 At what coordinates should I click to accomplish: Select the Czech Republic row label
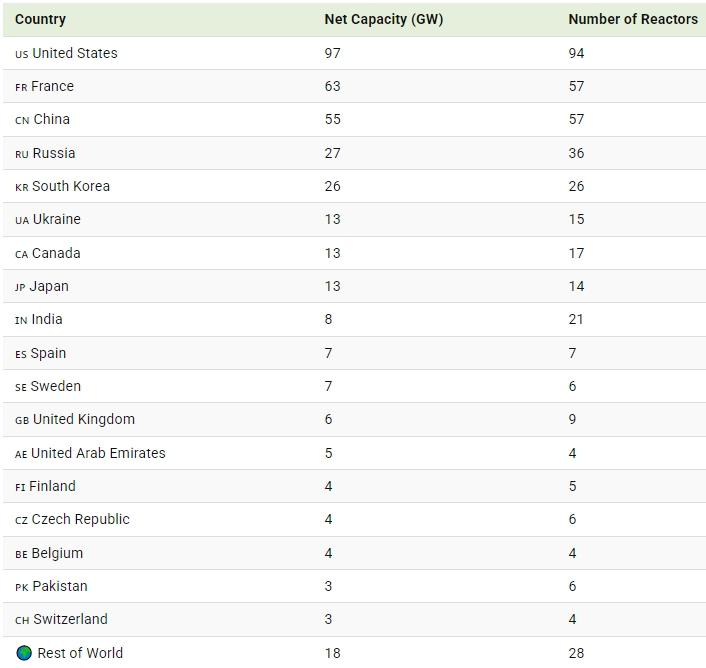pos(80,519)
